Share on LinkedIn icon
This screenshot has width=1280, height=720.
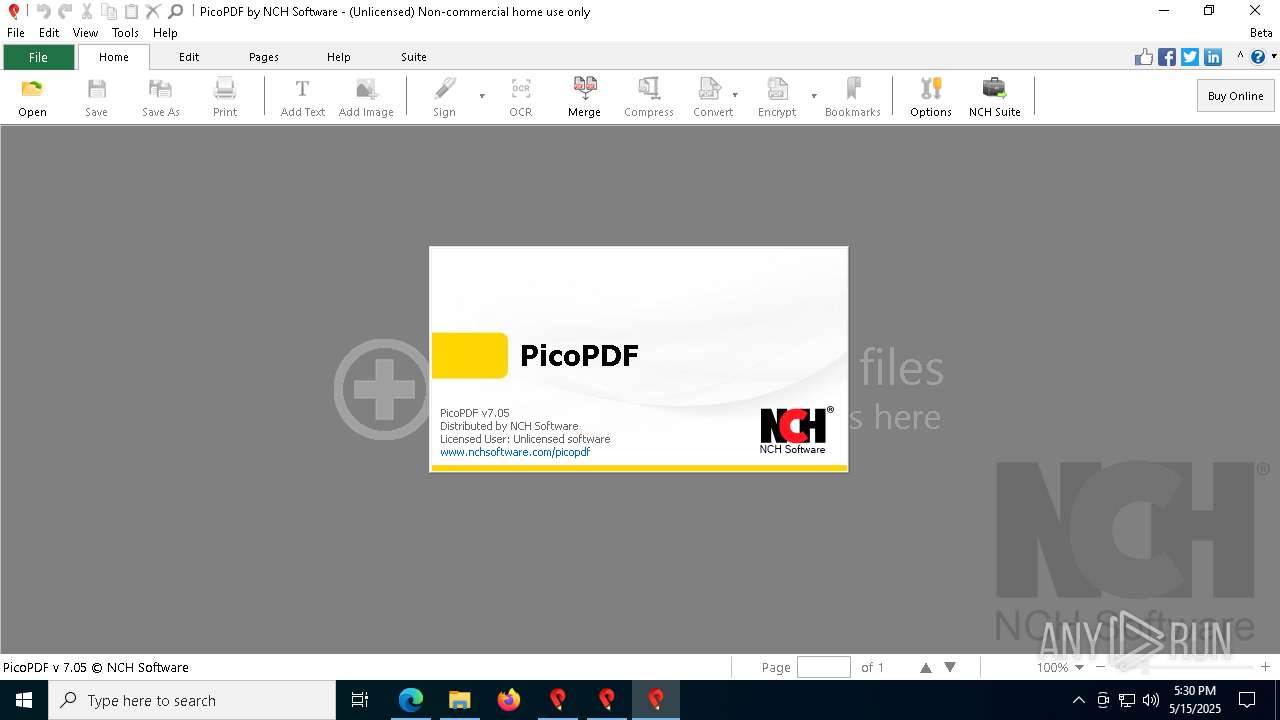(1213, 57)
